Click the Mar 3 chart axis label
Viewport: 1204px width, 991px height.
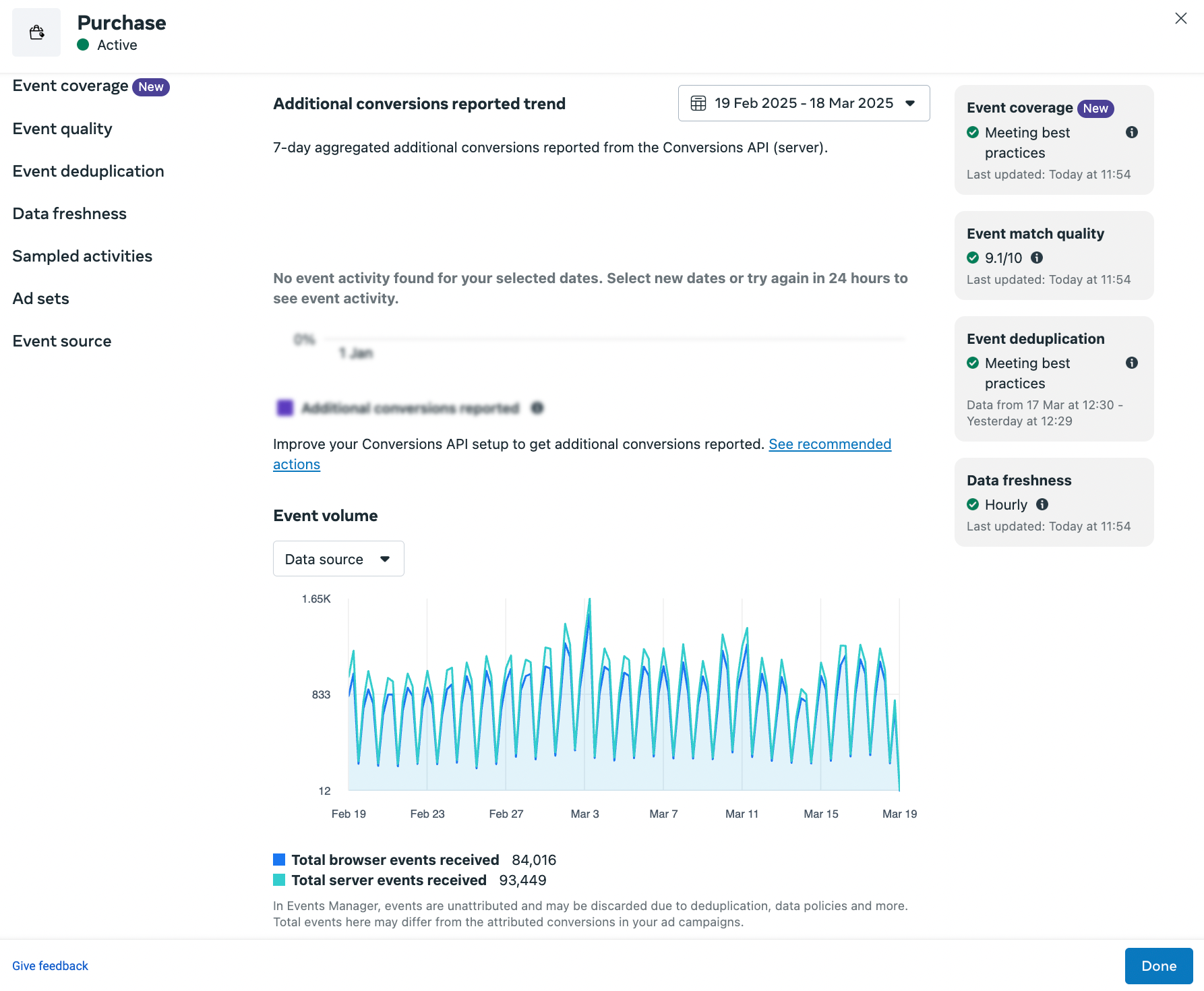[x=584, y=814]
